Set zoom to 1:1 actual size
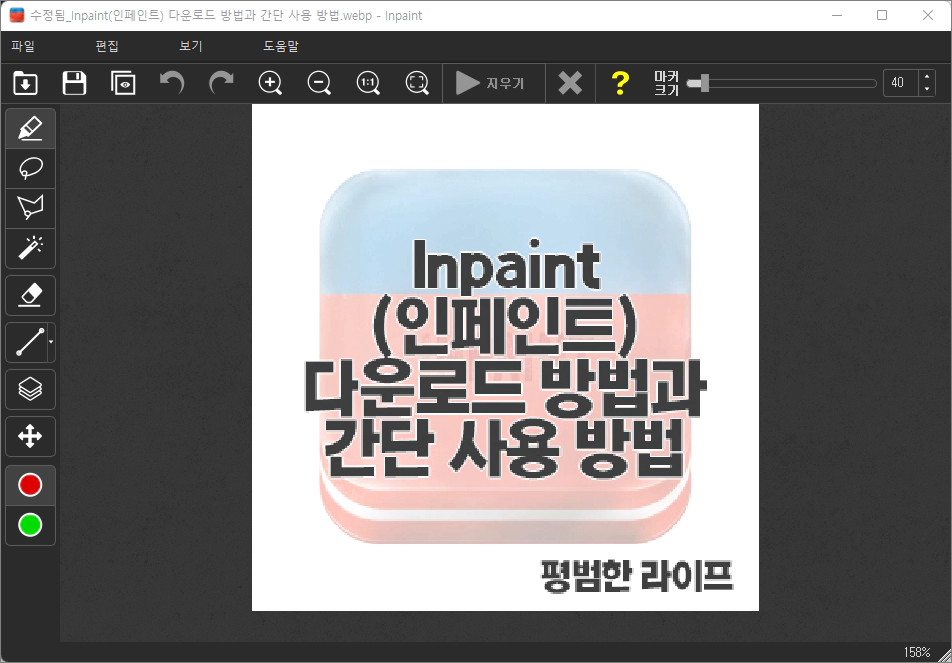 (x=368, y=83)
